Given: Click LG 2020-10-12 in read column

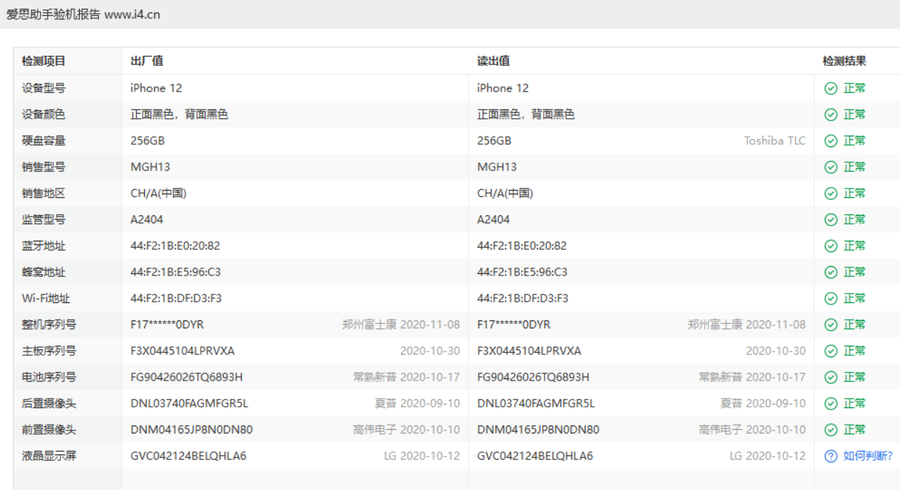Looking at the screenshot, I should [767, 456].
